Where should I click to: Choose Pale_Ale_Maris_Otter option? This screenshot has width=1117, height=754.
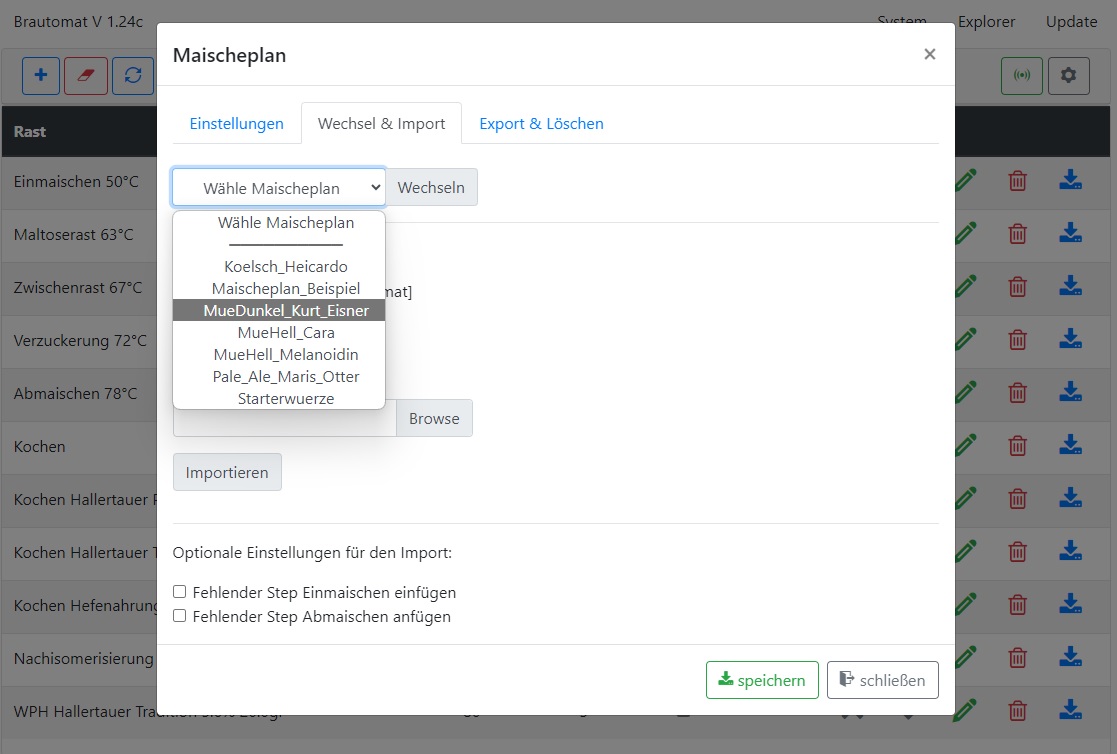(286, 377)
